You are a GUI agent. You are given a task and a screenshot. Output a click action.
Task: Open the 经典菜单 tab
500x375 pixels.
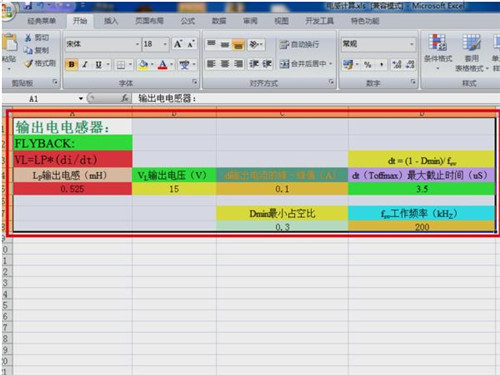pos(42,21)
